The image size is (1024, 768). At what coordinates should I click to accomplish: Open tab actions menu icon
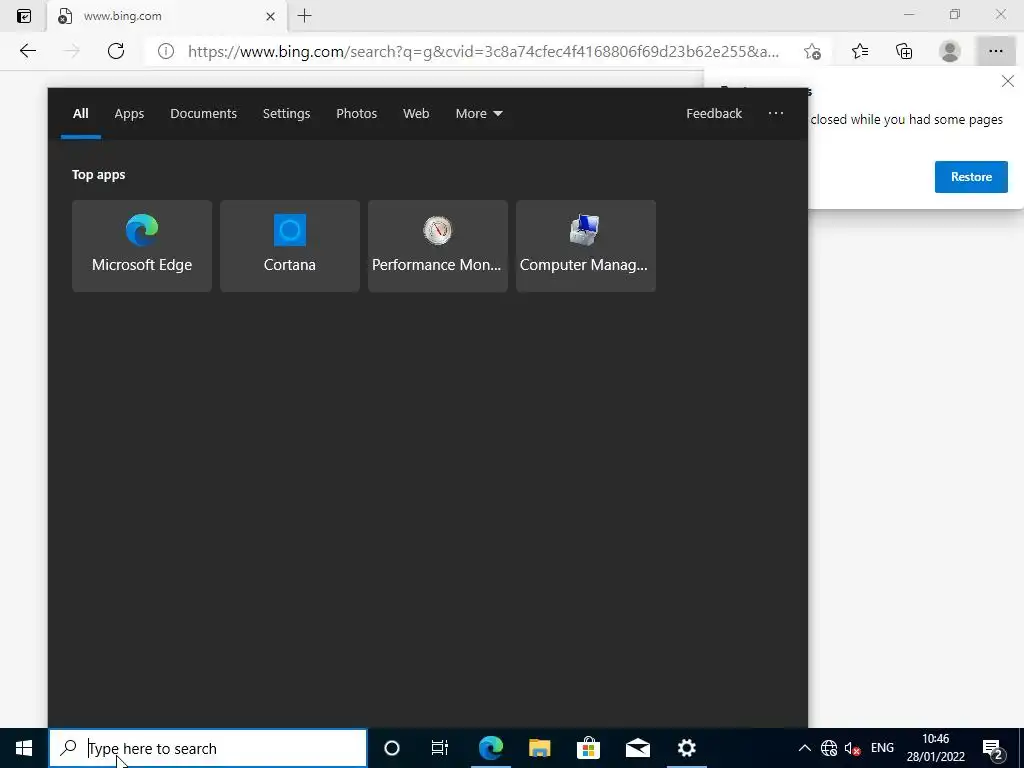[x=24, y=16]
